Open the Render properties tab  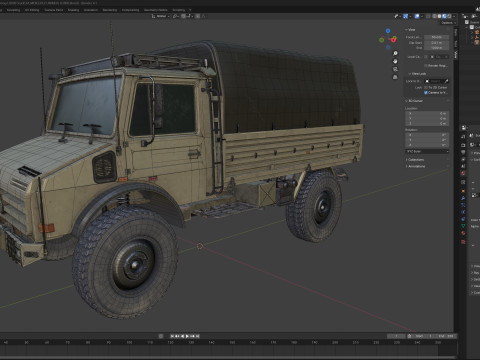(463, 145)
